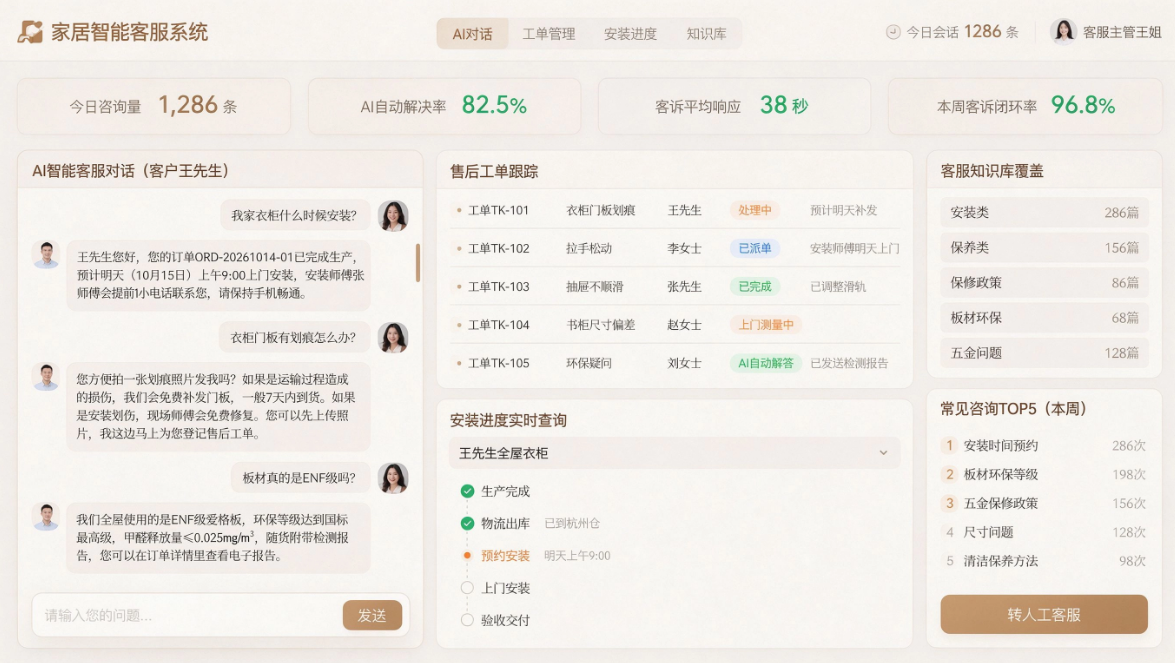Click the orange dot for 预约安装
Viewport: 1175px width, 663px height.
click(x=468, y=556)
